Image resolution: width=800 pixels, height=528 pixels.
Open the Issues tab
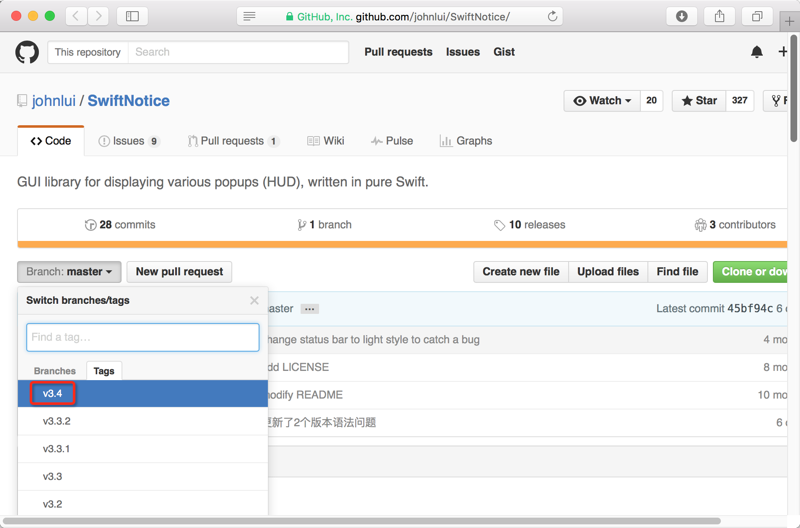[x=129, y=141]
